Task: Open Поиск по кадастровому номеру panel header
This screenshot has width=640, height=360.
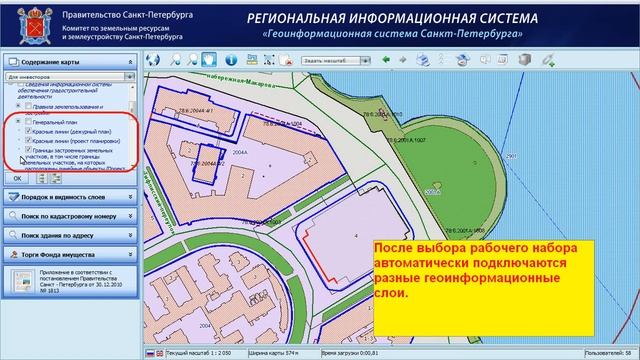Action: 70,216
